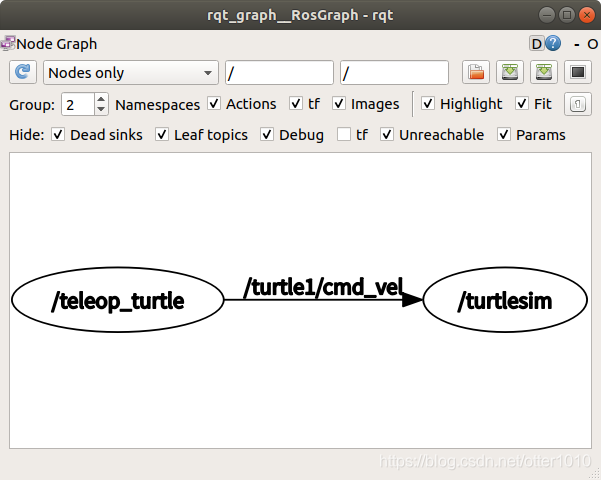The height and width of the screenshot is (480, 601).
Task: Maximize the rqt window
Action: [567, 15]
